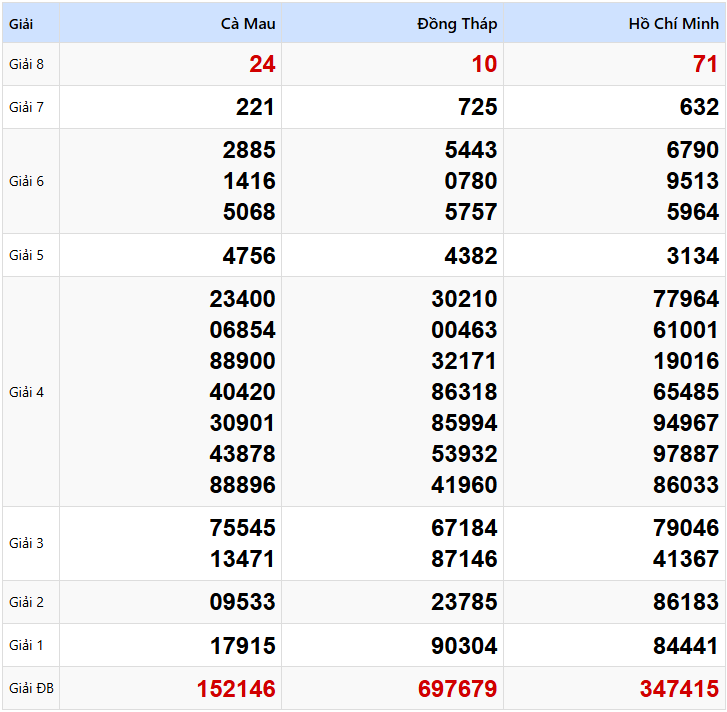727x712 pixels.
Task: Click Hồ Chí Minh number 94967
Action: click(x=686, y=423)
